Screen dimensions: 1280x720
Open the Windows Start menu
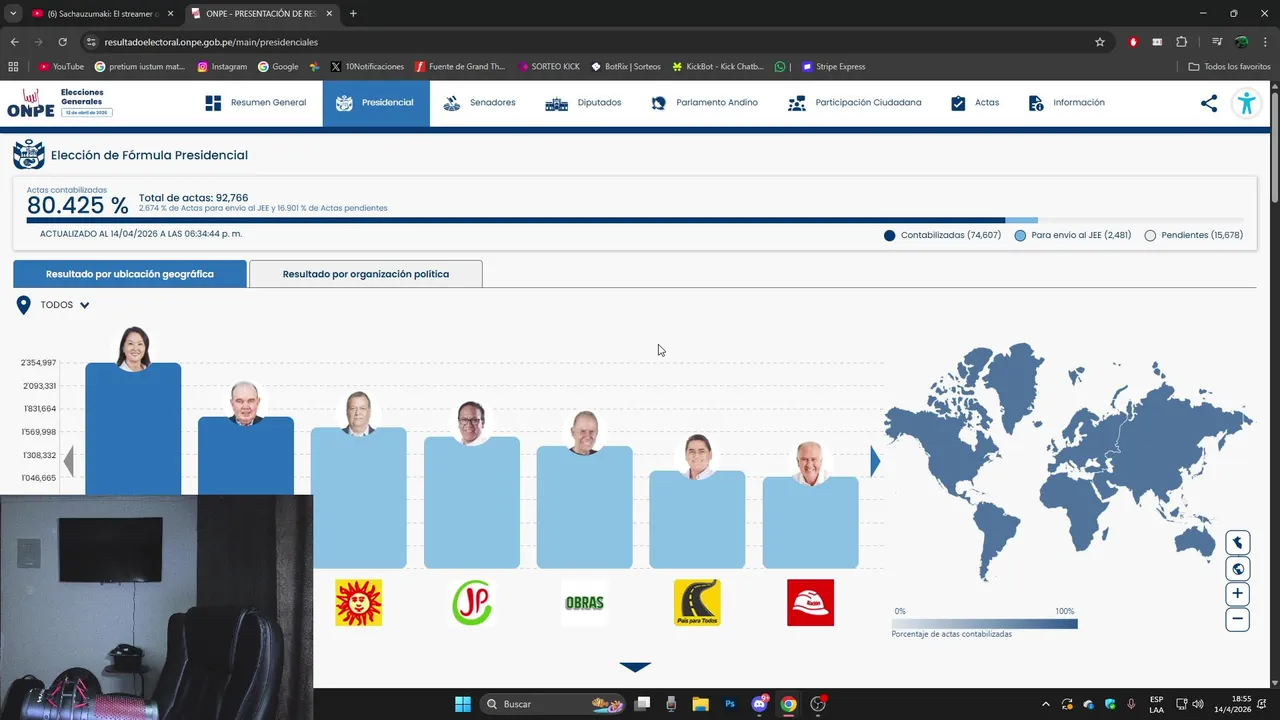[463, 704]
